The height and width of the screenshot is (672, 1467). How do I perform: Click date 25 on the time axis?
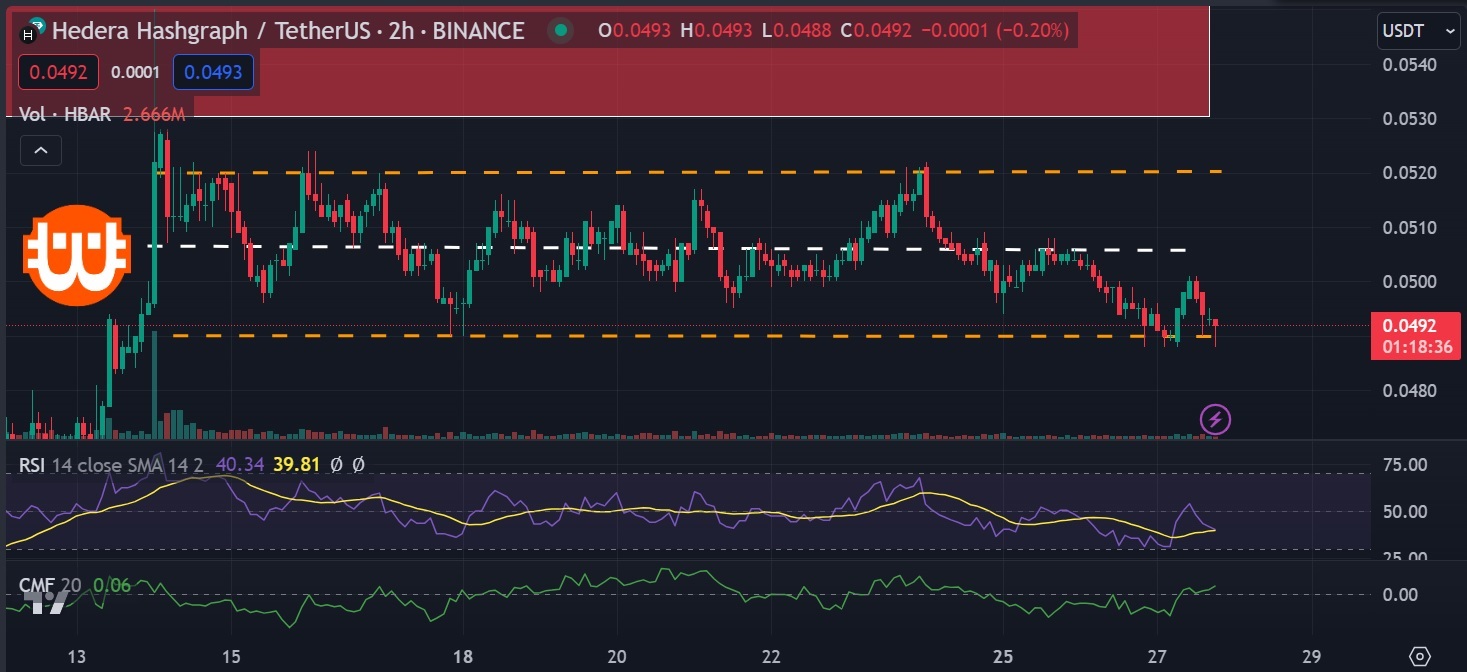pos(1003,656)
